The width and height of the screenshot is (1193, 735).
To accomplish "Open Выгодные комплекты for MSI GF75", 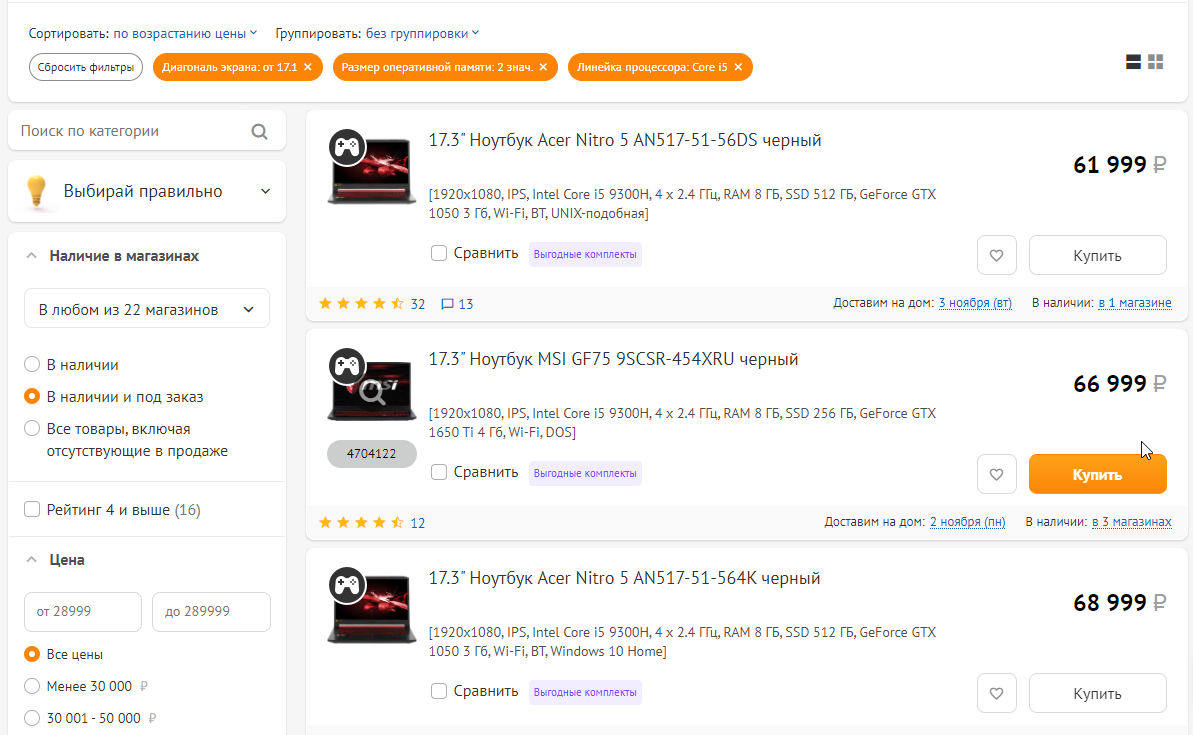I will click(585, 473).
